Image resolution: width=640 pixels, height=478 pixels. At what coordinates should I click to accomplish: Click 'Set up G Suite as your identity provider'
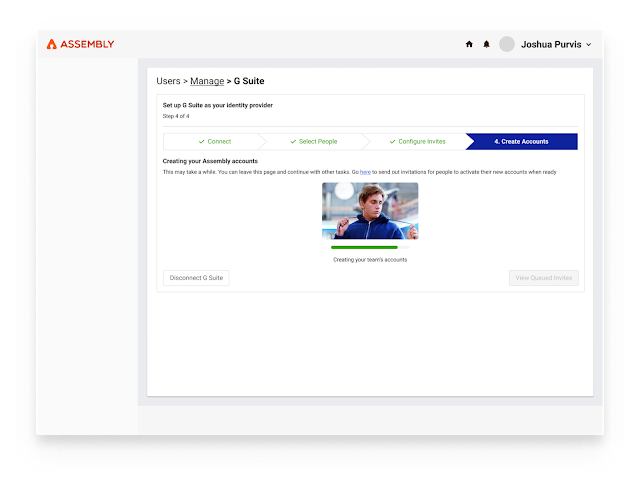click(x=218, y=105)
